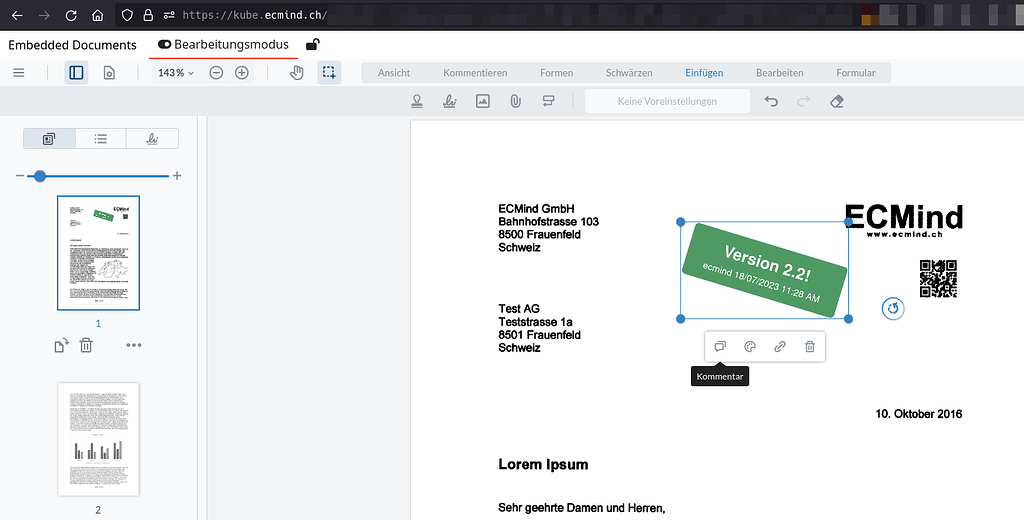1024x520 pixels.
Task: Select the marquee selection tool
Action: (x=329, y=73)
